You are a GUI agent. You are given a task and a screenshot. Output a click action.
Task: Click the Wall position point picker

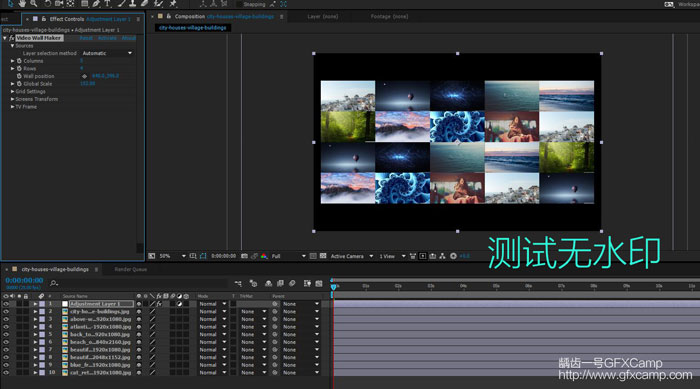(x=84, y=76)
